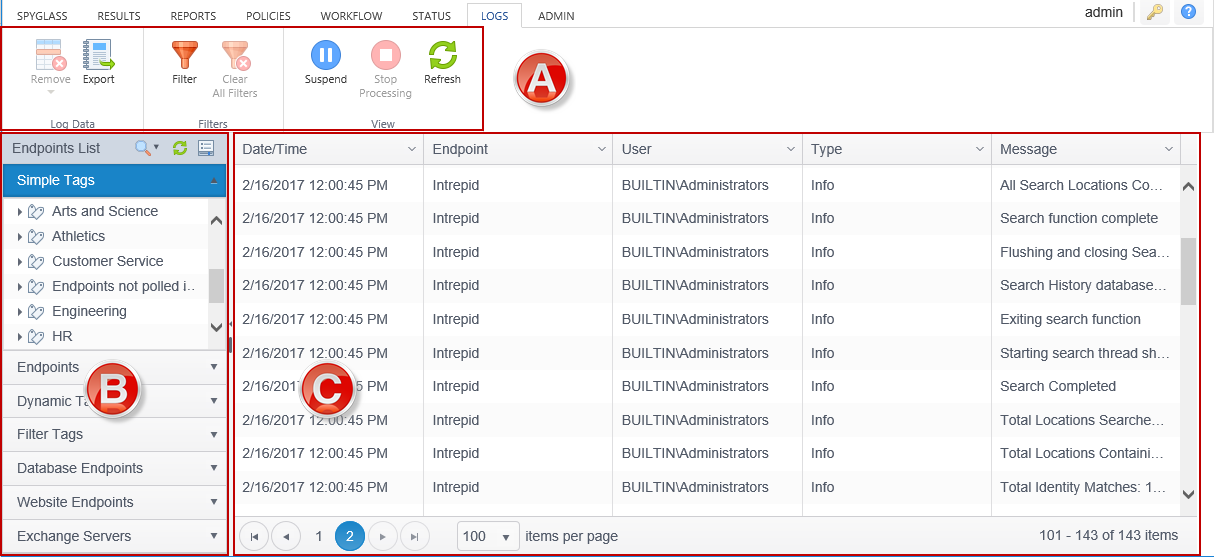
Task: Expand the Database Endpoints section
Action: (x=114, y=468)
